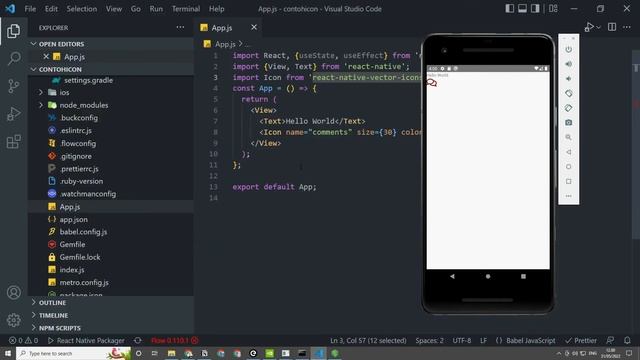
Task: Open the Edit menu
Action: pyautogui.click(x=51, y=9)
